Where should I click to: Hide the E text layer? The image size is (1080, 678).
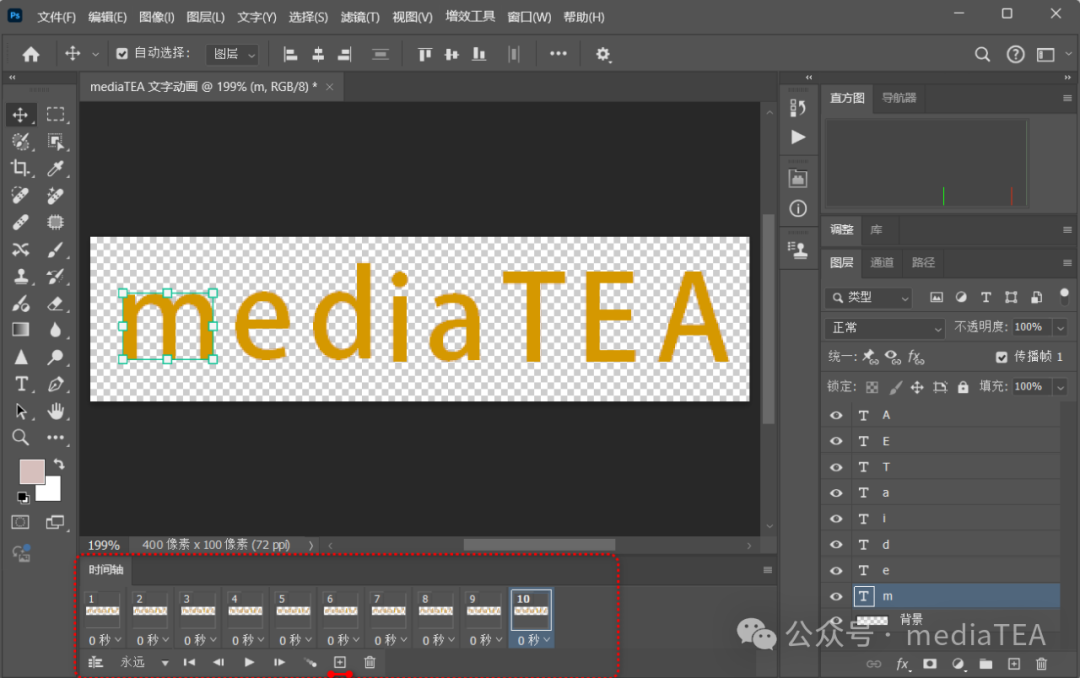click(836, 441)
